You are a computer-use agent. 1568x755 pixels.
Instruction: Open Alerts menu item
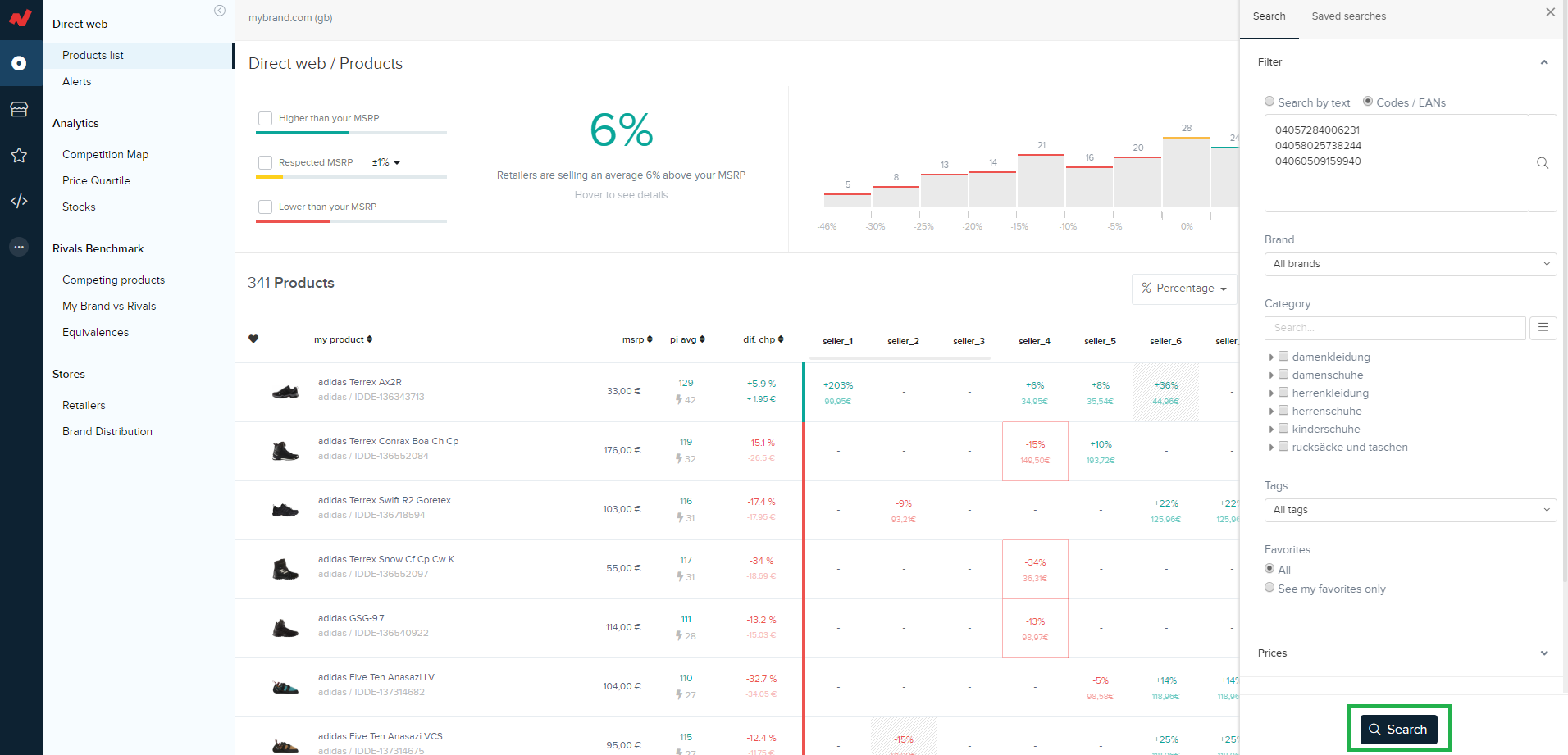(76, 81)
